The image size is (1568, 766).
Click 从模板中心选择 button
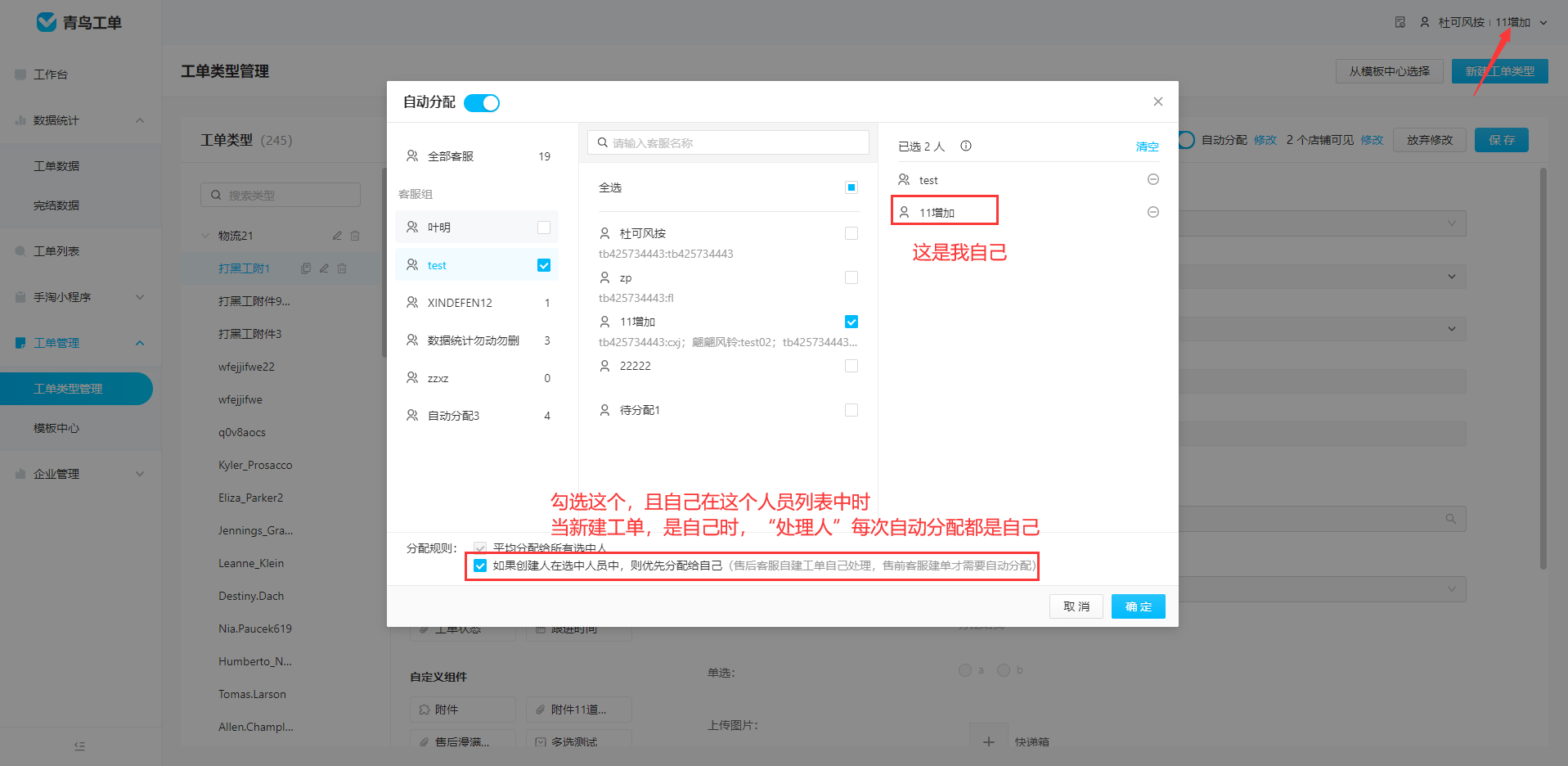click(x=1390, y=71)
